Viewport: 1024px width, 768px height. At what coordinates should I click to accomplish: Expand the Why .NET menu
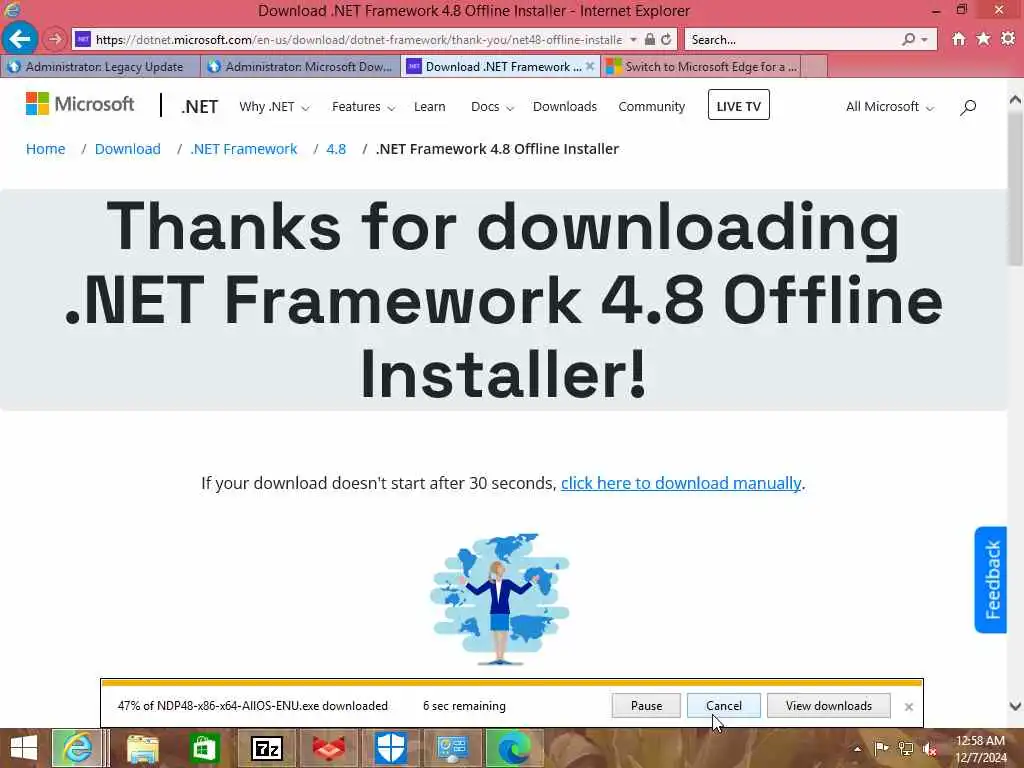point(274,106)
